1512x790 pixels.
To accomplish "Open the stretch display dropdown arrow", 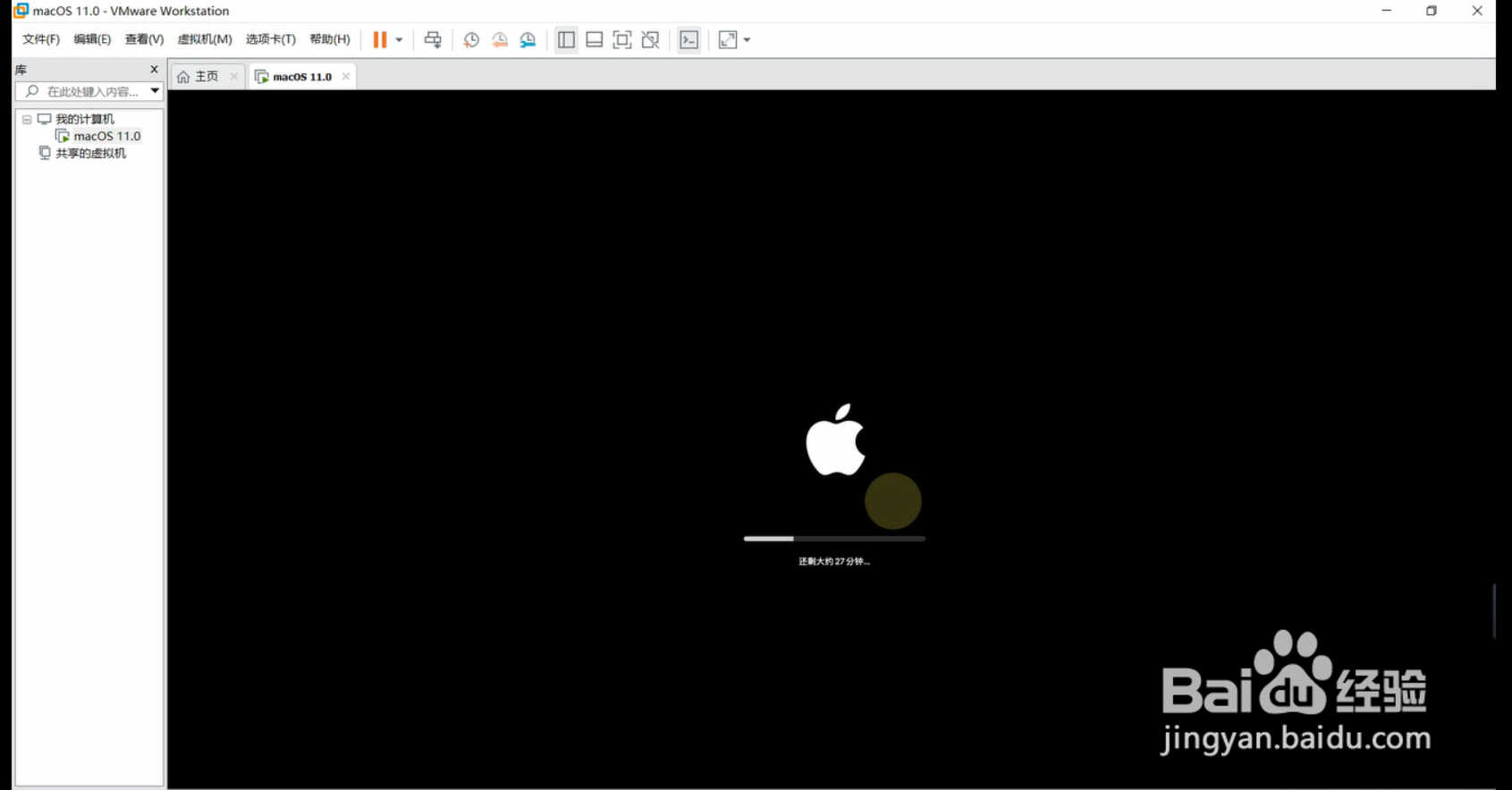I will (x=747, y=39).
